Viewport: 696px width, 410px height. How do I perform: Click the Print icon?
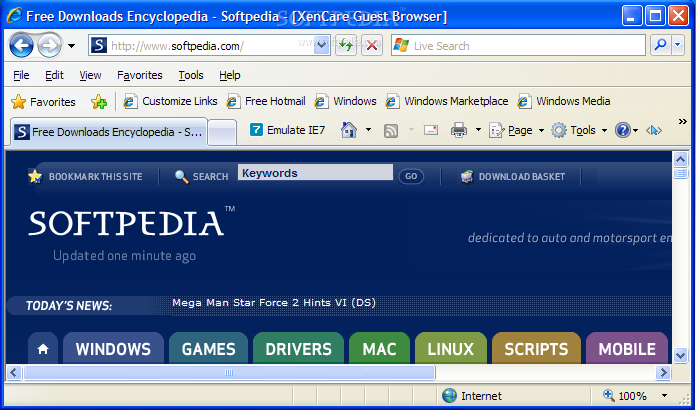(459, 130)
